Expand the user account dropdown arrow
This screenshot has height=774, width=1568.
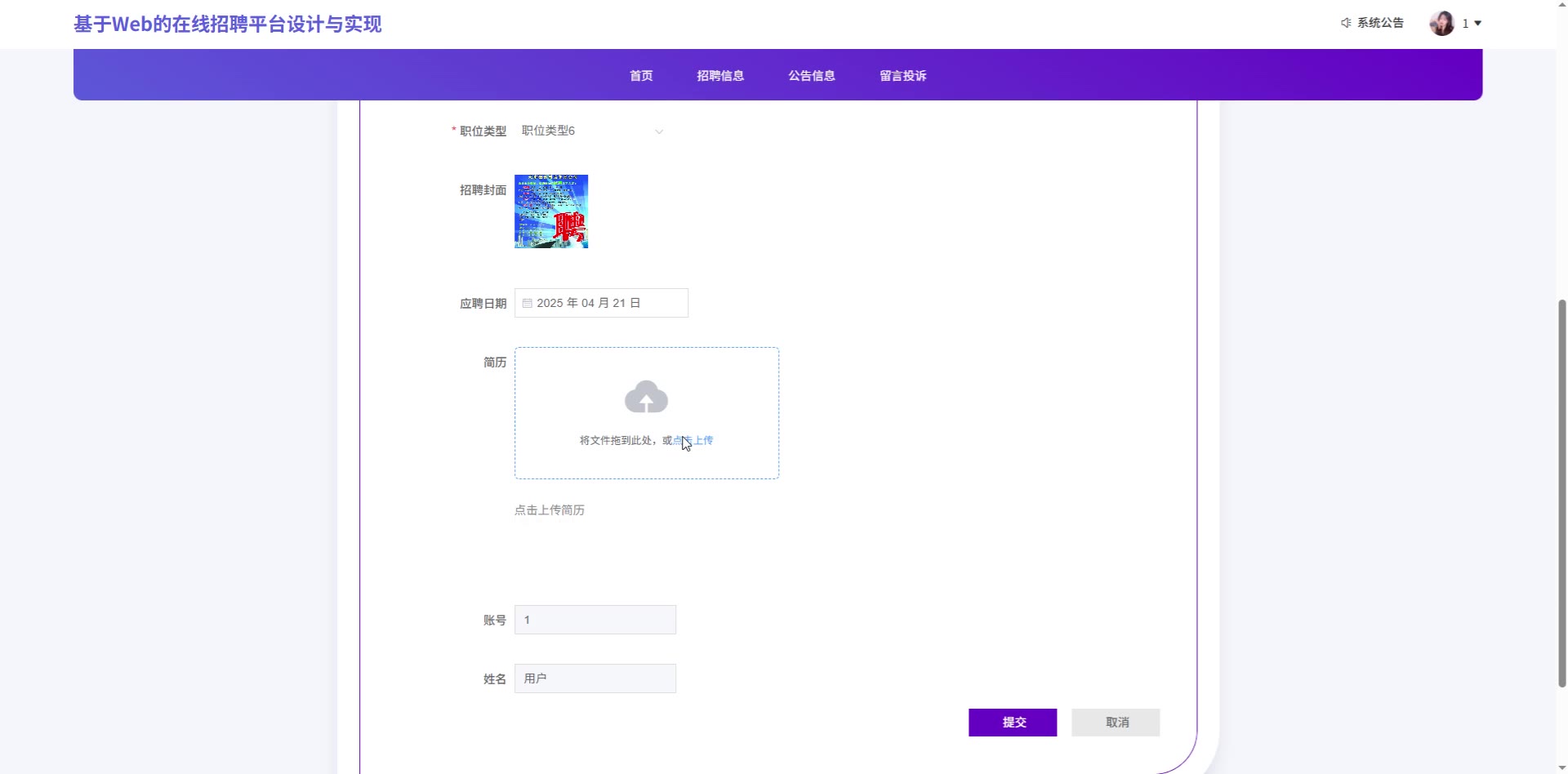point(1477,24)
